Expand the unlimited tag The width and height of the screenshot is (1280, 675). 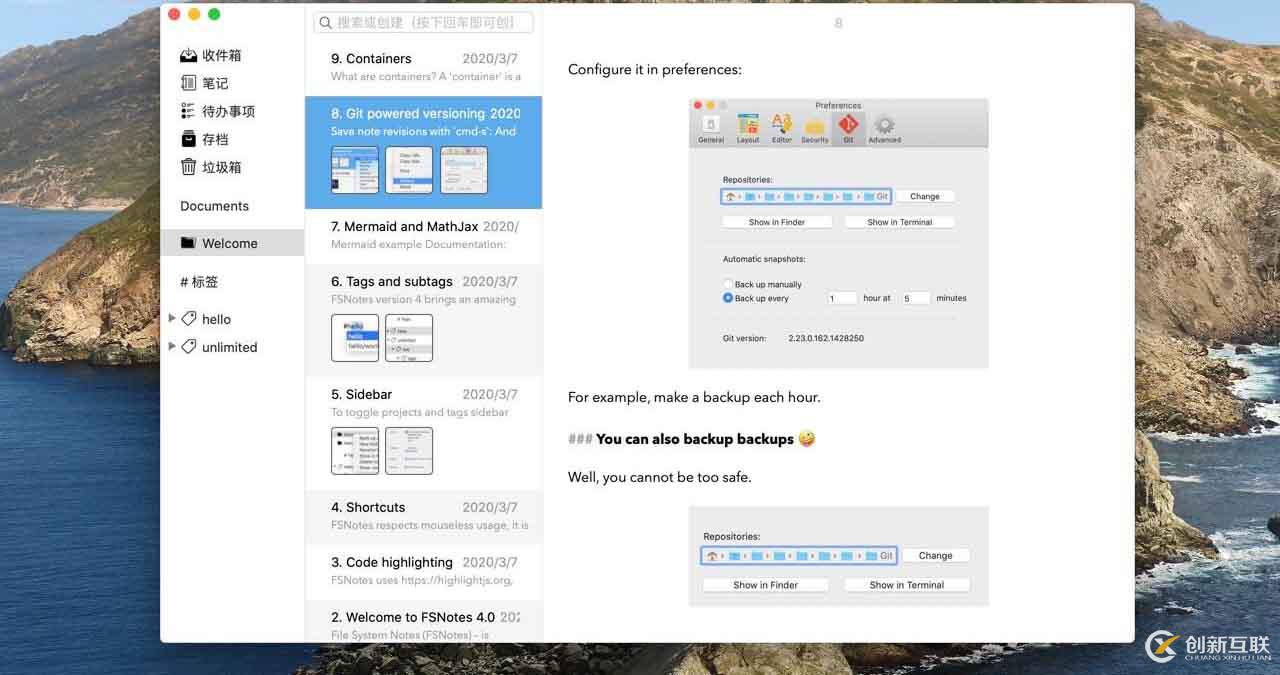[x=172, y=346]
